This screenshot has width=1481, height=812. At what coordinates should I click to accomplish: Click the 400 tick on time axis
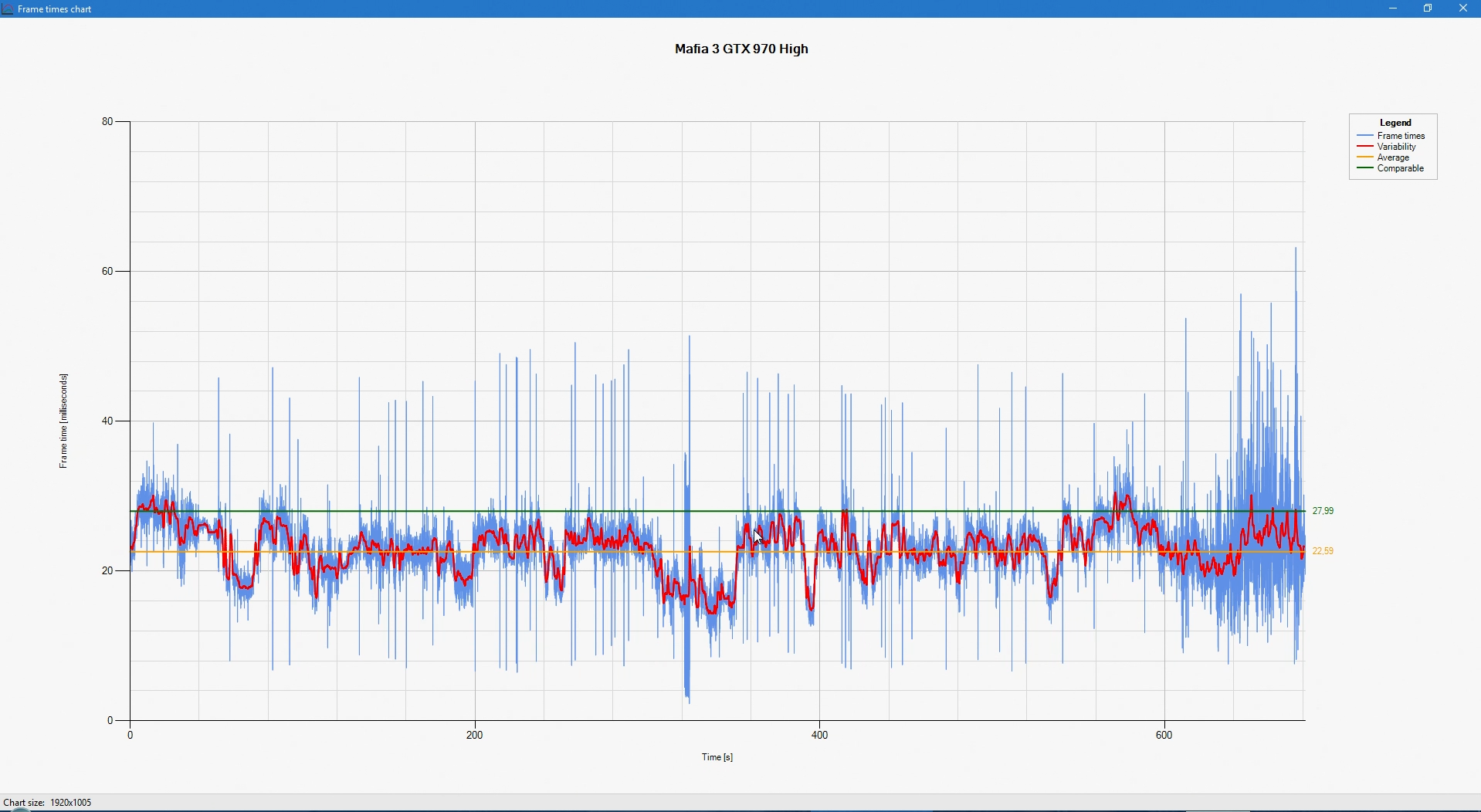[x=820, y=735]
